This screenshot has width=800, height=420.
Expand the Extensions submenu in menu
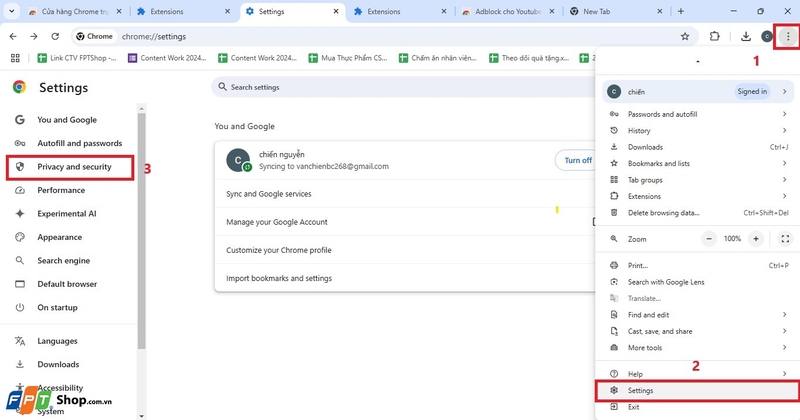(697, 196)
